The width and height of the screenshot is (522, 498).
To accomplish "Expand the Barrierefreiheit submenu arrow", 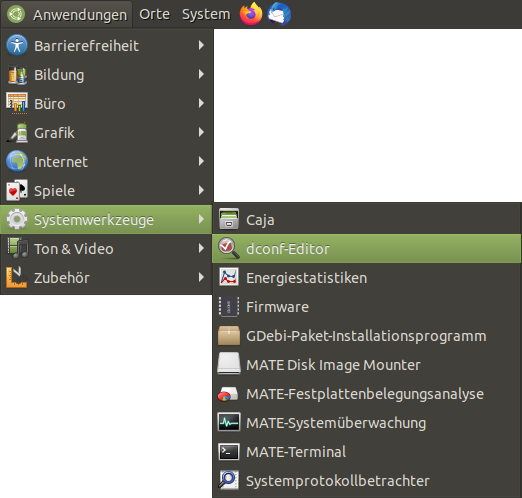I will (201, 45).
